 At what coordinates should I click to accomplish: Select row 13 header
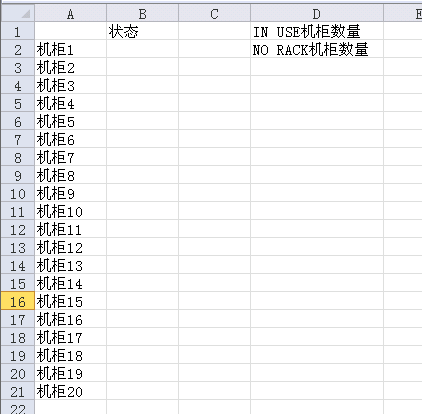pos(18,247)
